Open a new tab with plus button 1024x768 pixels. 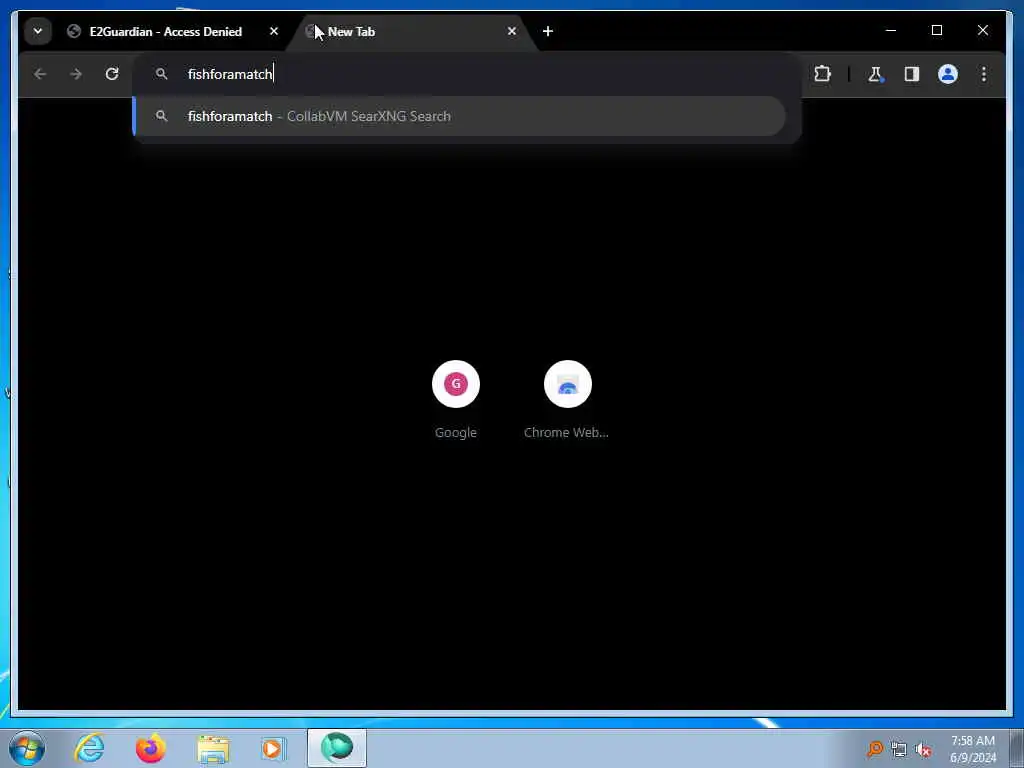[x=548, y=31]
